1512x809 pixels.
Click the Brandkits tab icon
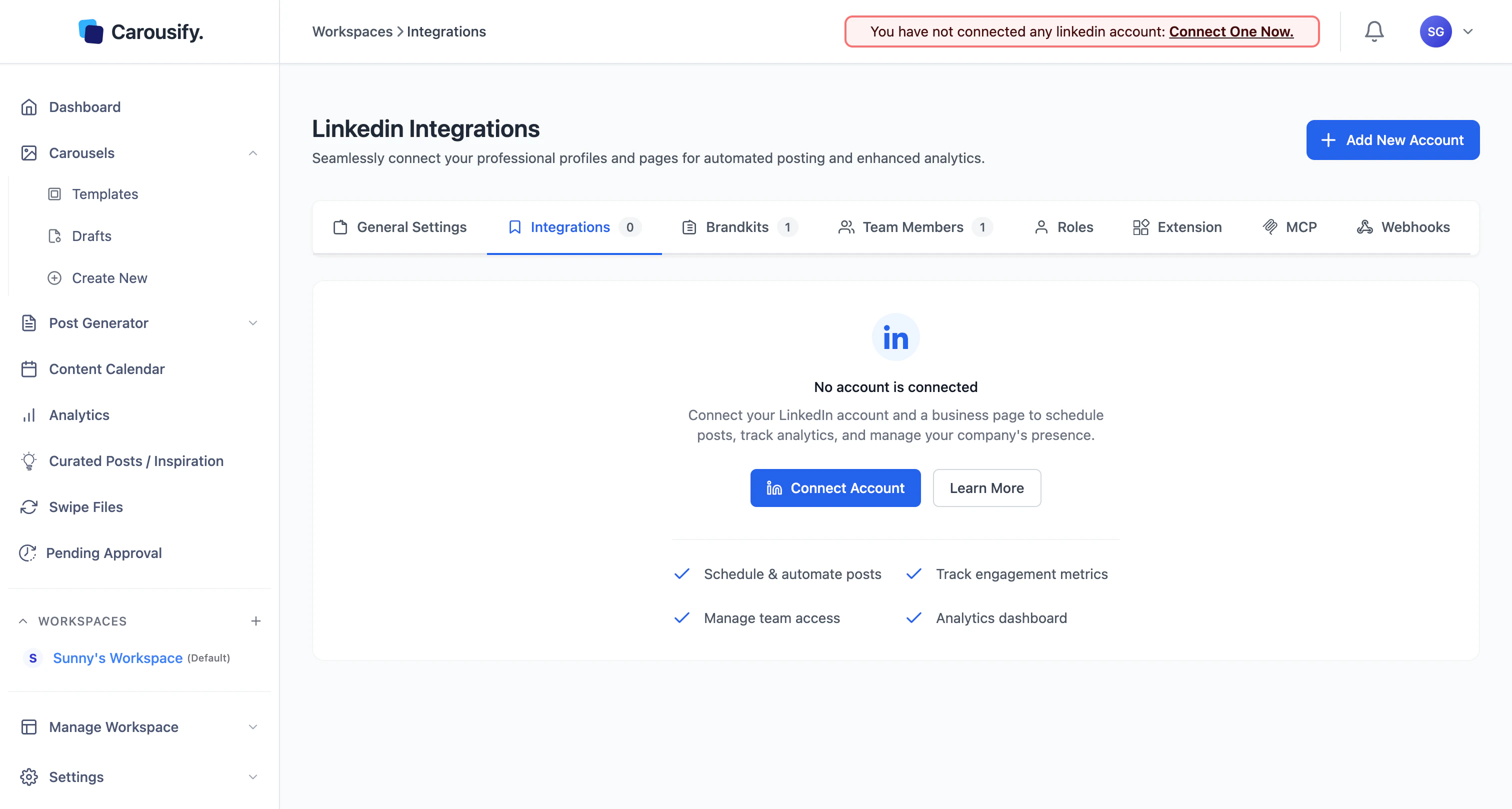click(689, 227)
